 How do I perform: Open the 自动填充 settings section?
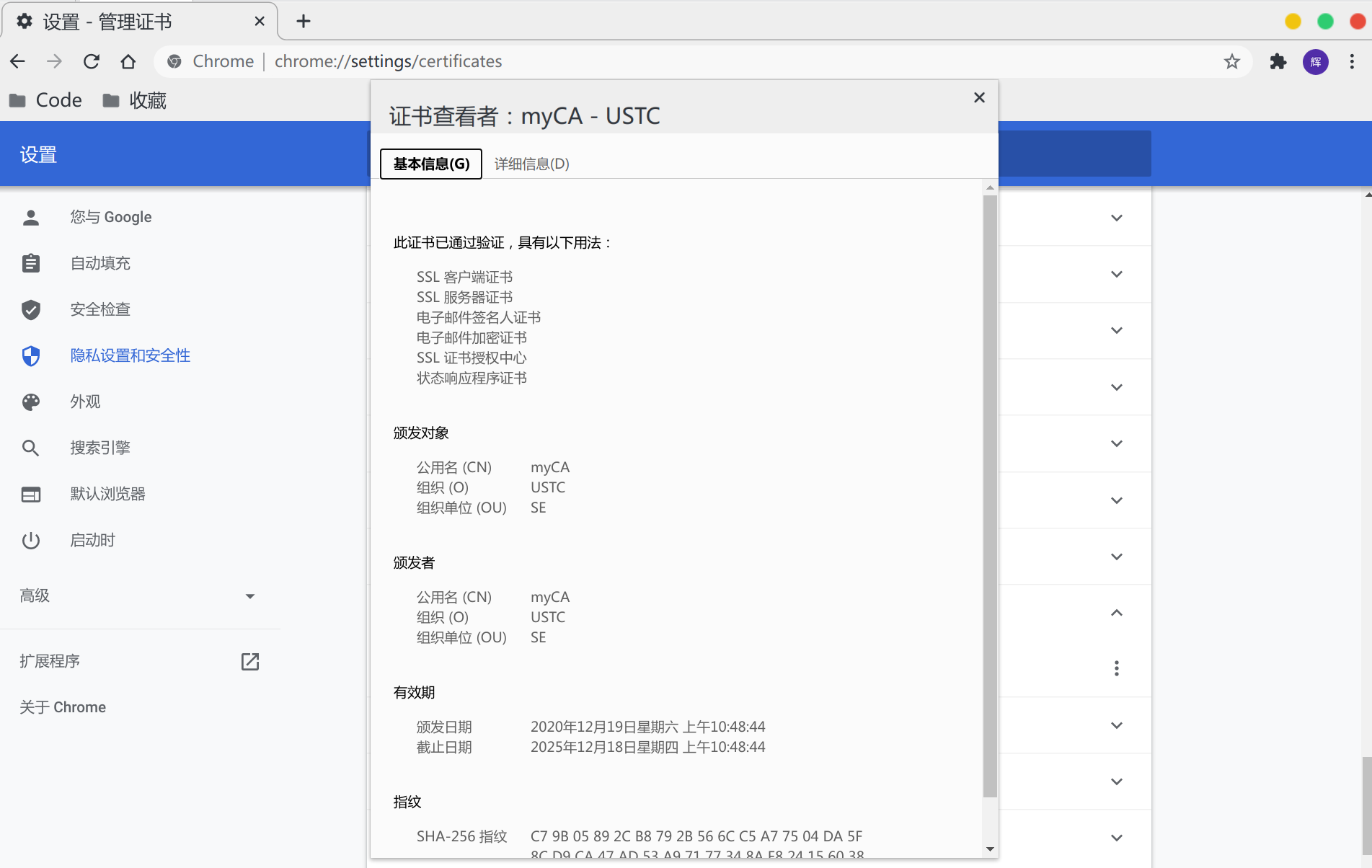point(100,264)
